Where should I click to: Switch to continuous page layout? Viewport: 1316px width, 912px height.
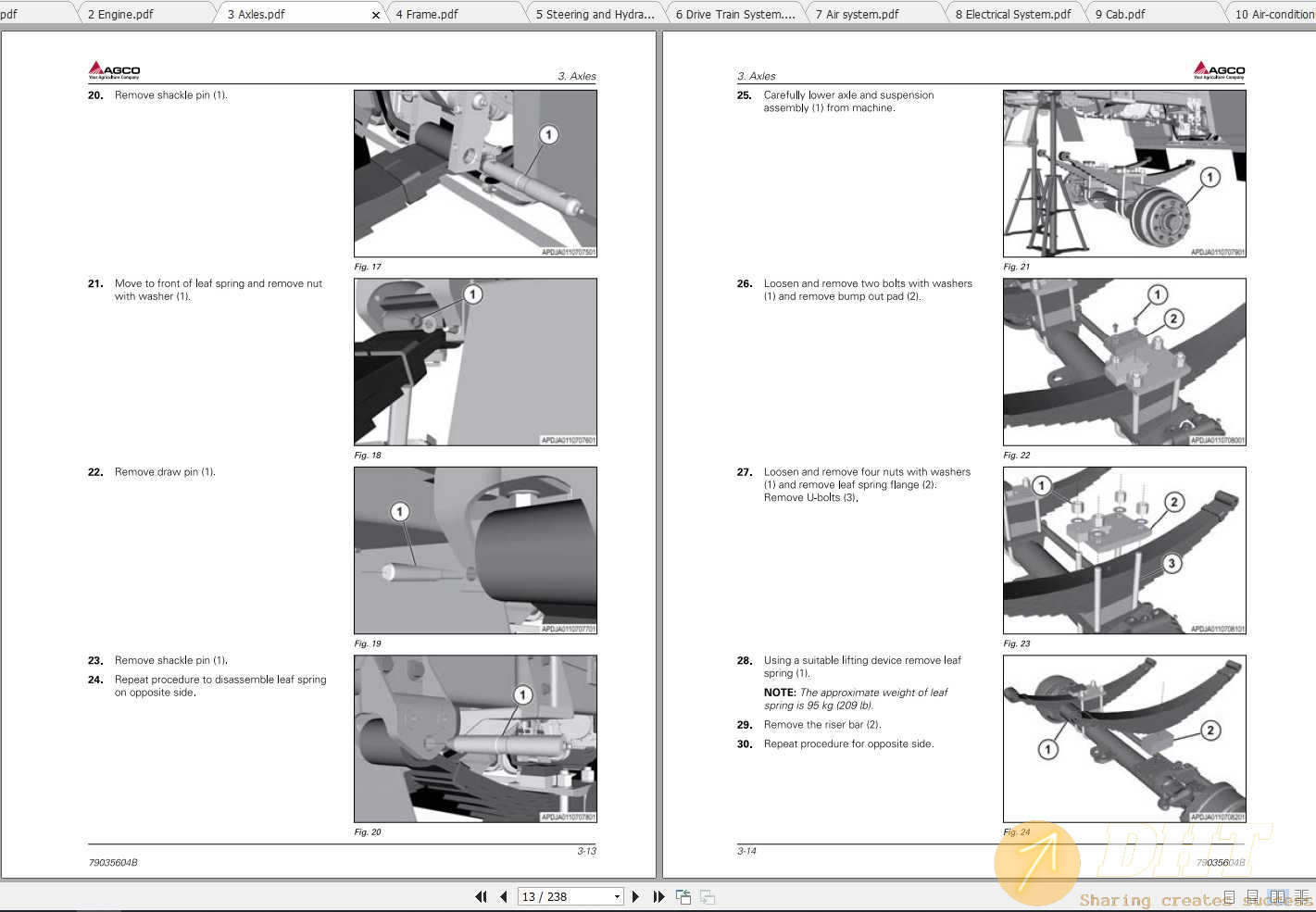[x=1253, y=896]
